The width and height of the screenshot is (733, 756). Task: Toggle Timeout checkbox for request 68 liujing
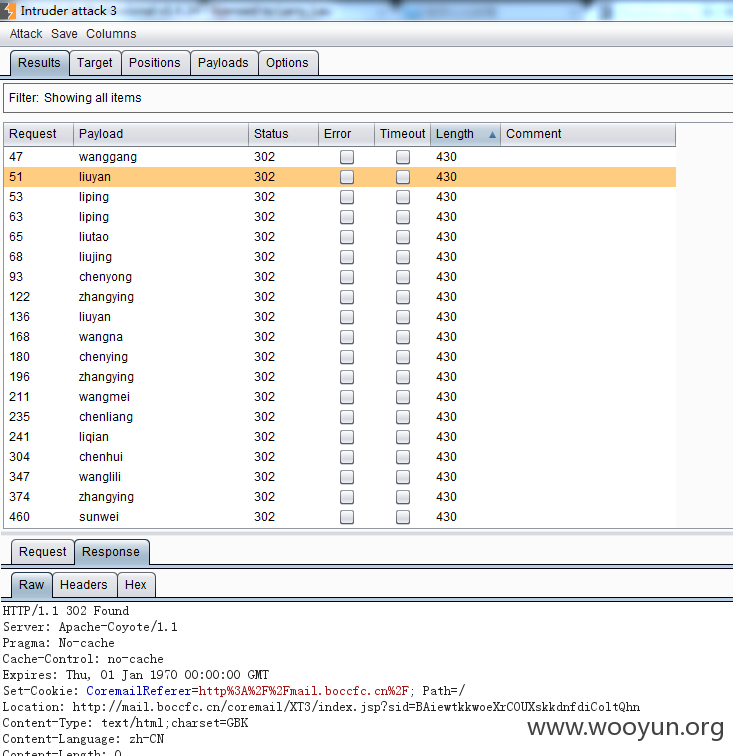(403, 257)
